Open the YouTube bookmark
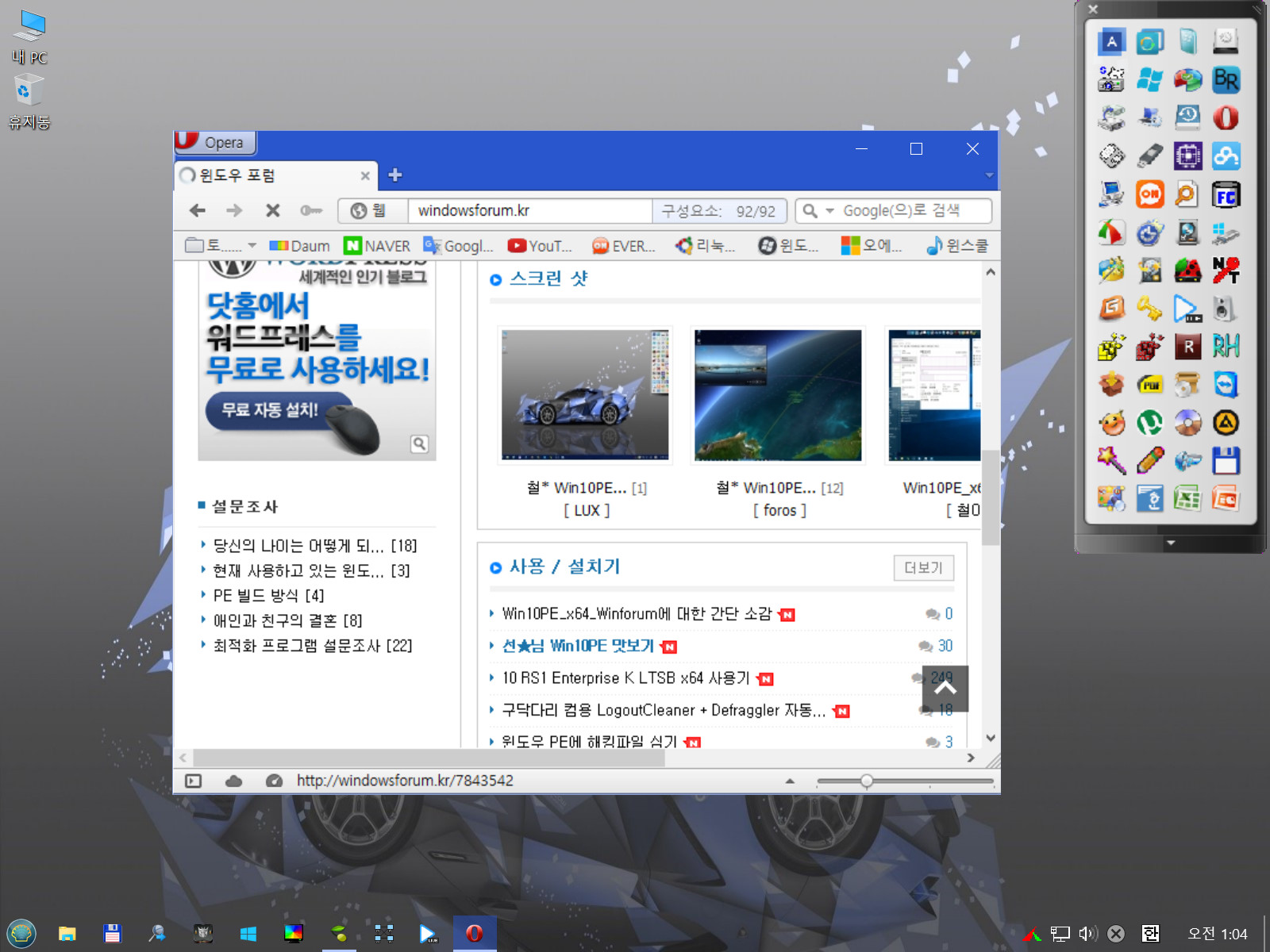1270x952 pixels. 540,246
